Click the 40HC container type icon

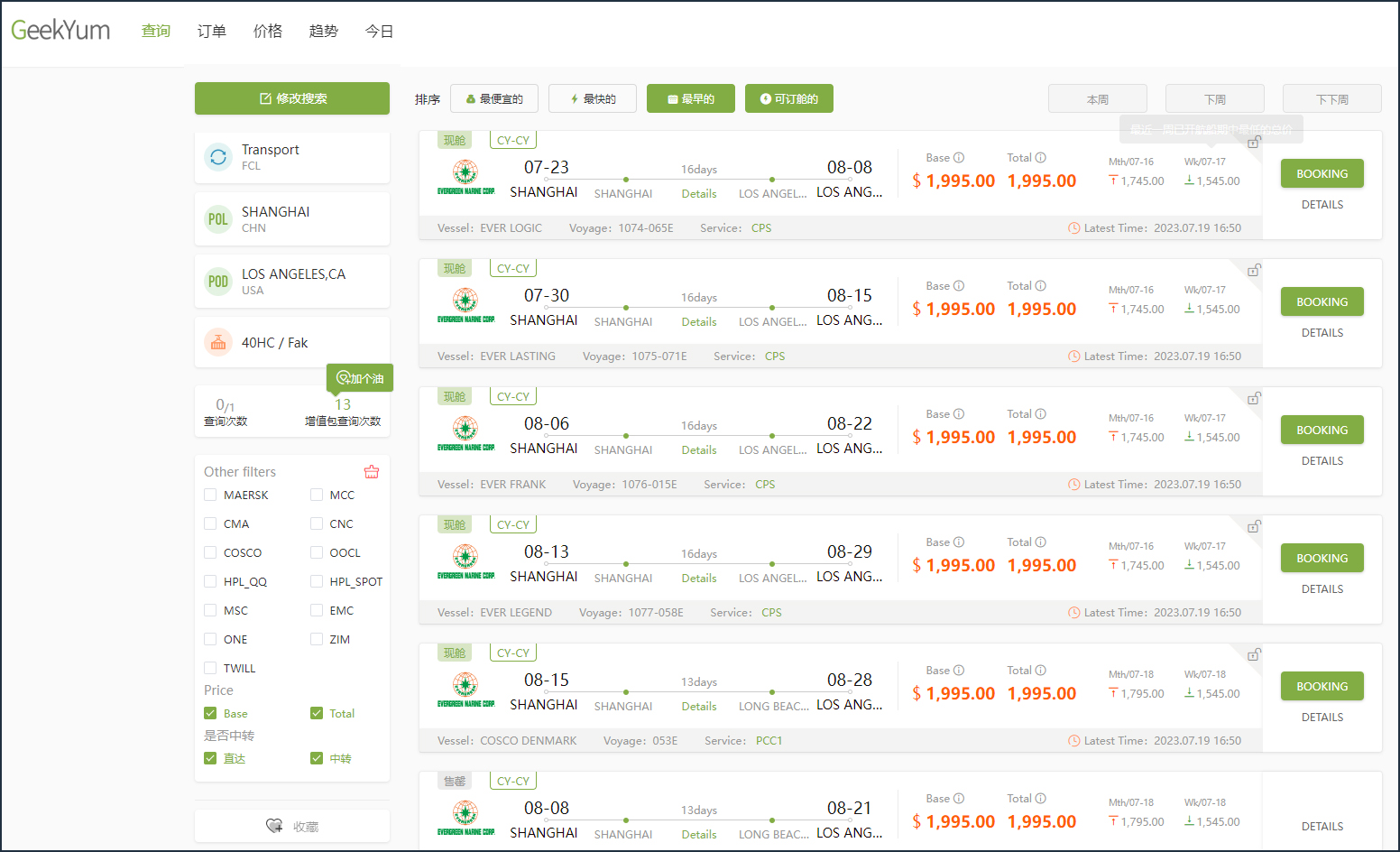tap(218, 343)
